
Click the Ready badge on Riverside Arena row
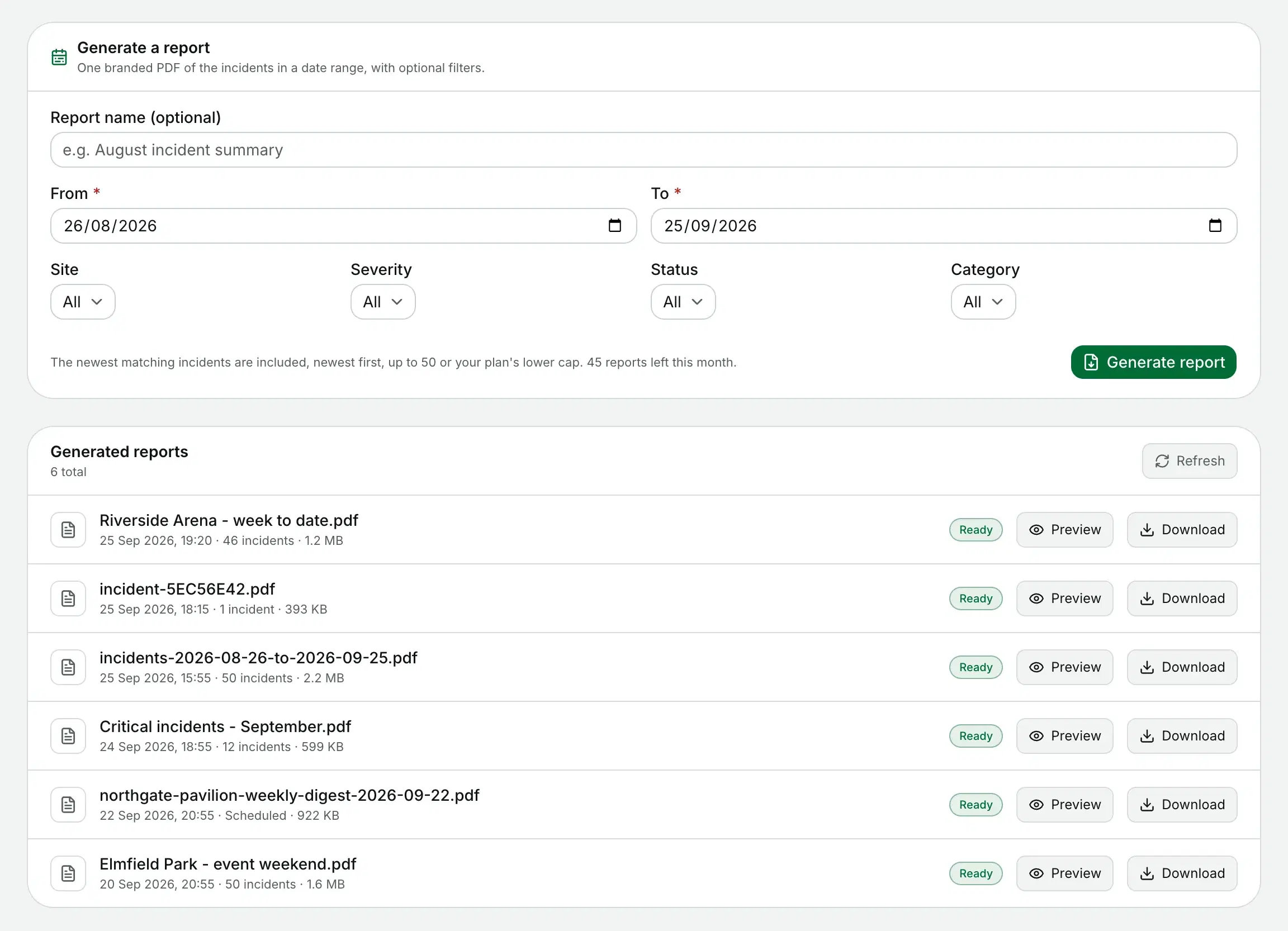pos(976,530)
